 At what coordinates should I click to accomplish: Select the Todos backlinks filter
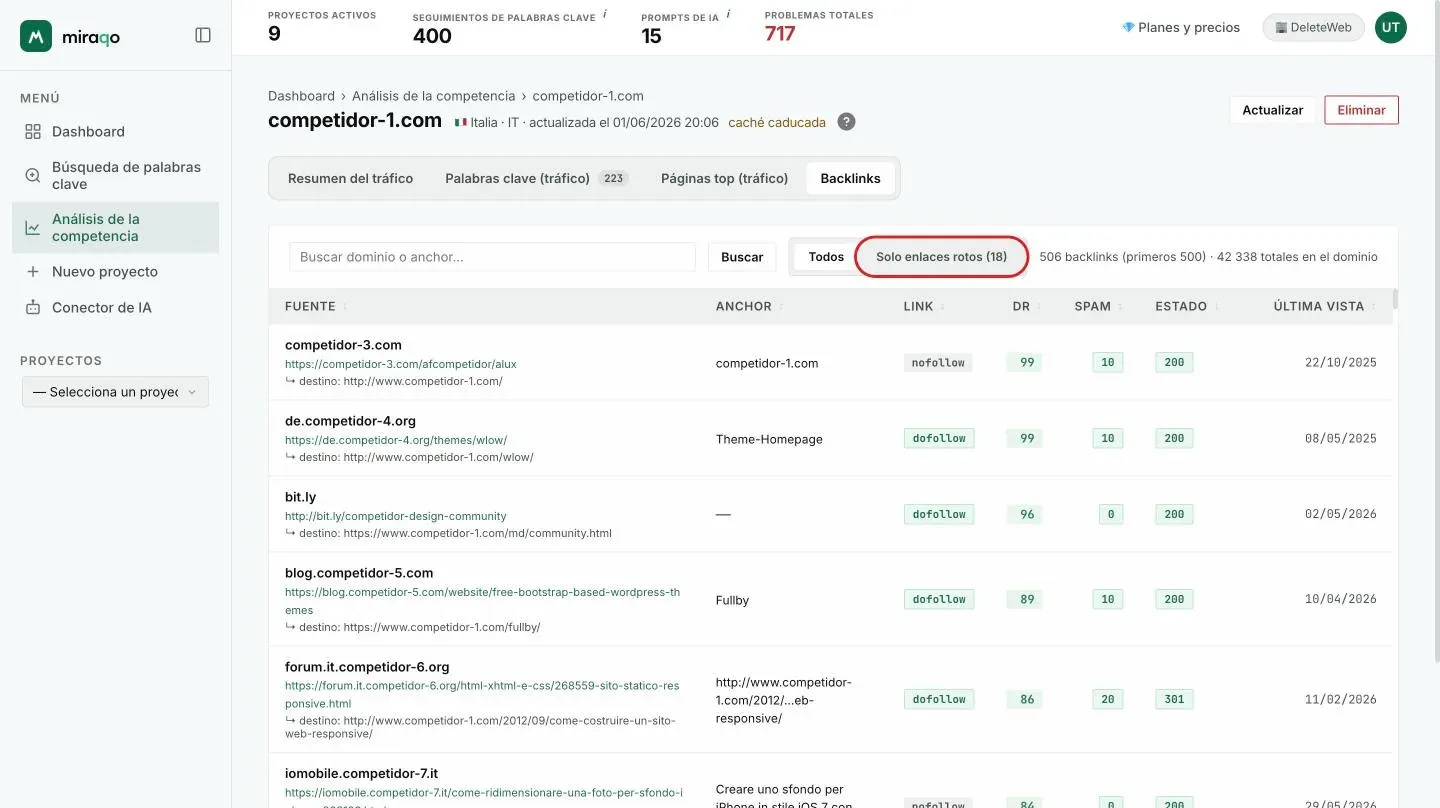[826, 257]
